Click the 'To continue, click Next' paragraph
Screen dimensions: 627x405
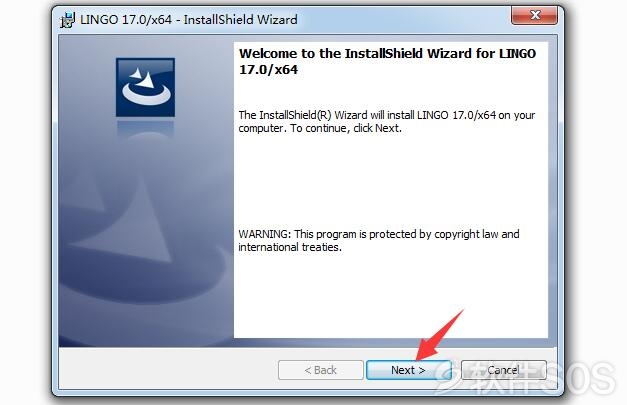387,122
